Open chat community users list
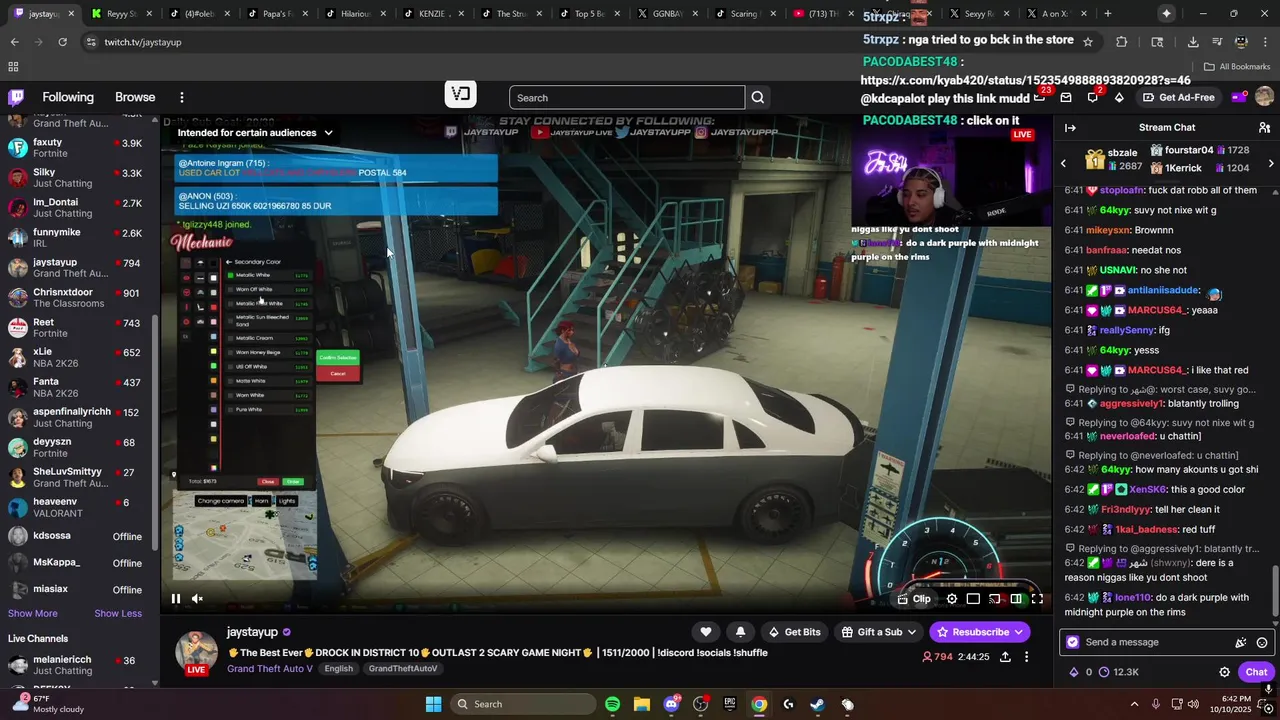The width and height of the screenshot is (1280, 720). [1264, 128]
